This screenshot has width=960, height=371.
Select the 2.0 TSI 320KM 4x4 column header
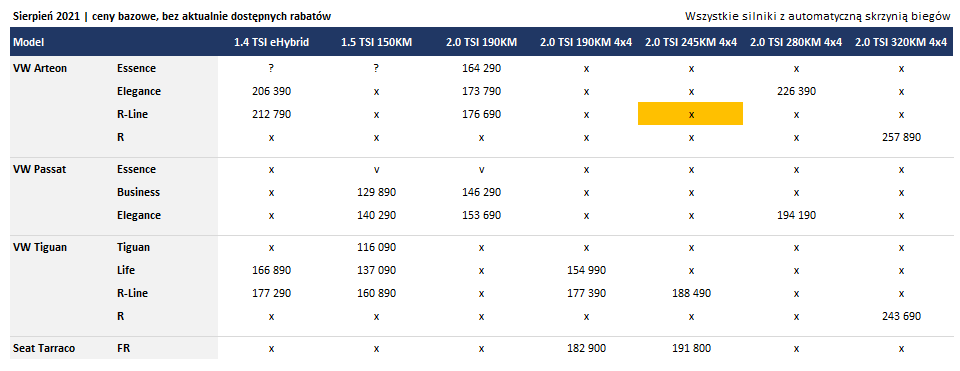point(901,42)
